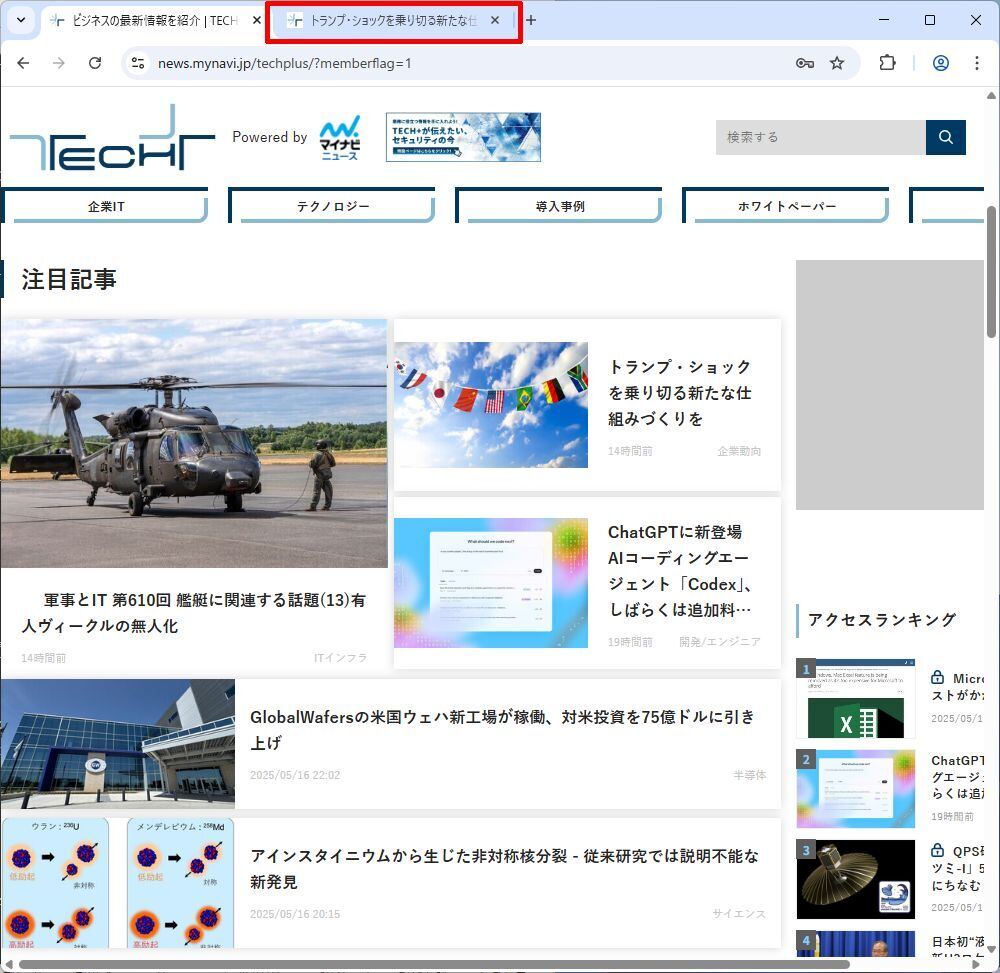The height and width of the screenshot is (973, 1000).
Task: Click the 企業動向 category tag
Action: click(x=739, y=451)
